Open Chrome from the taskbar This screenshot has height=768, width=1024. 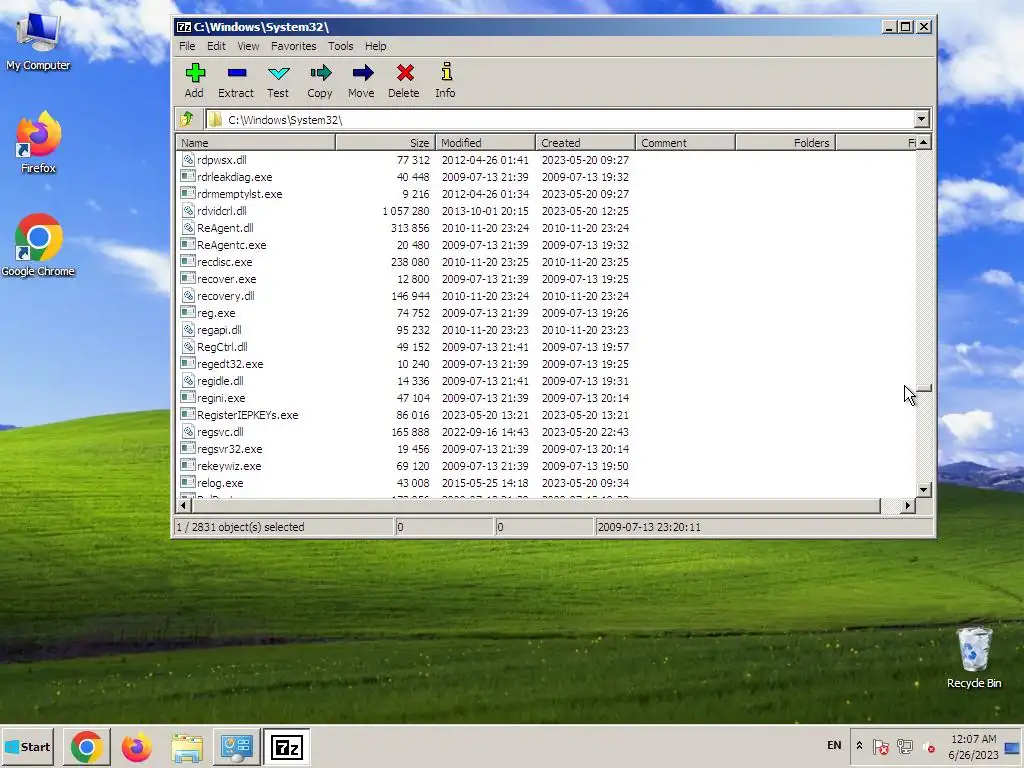click(87, 746)
